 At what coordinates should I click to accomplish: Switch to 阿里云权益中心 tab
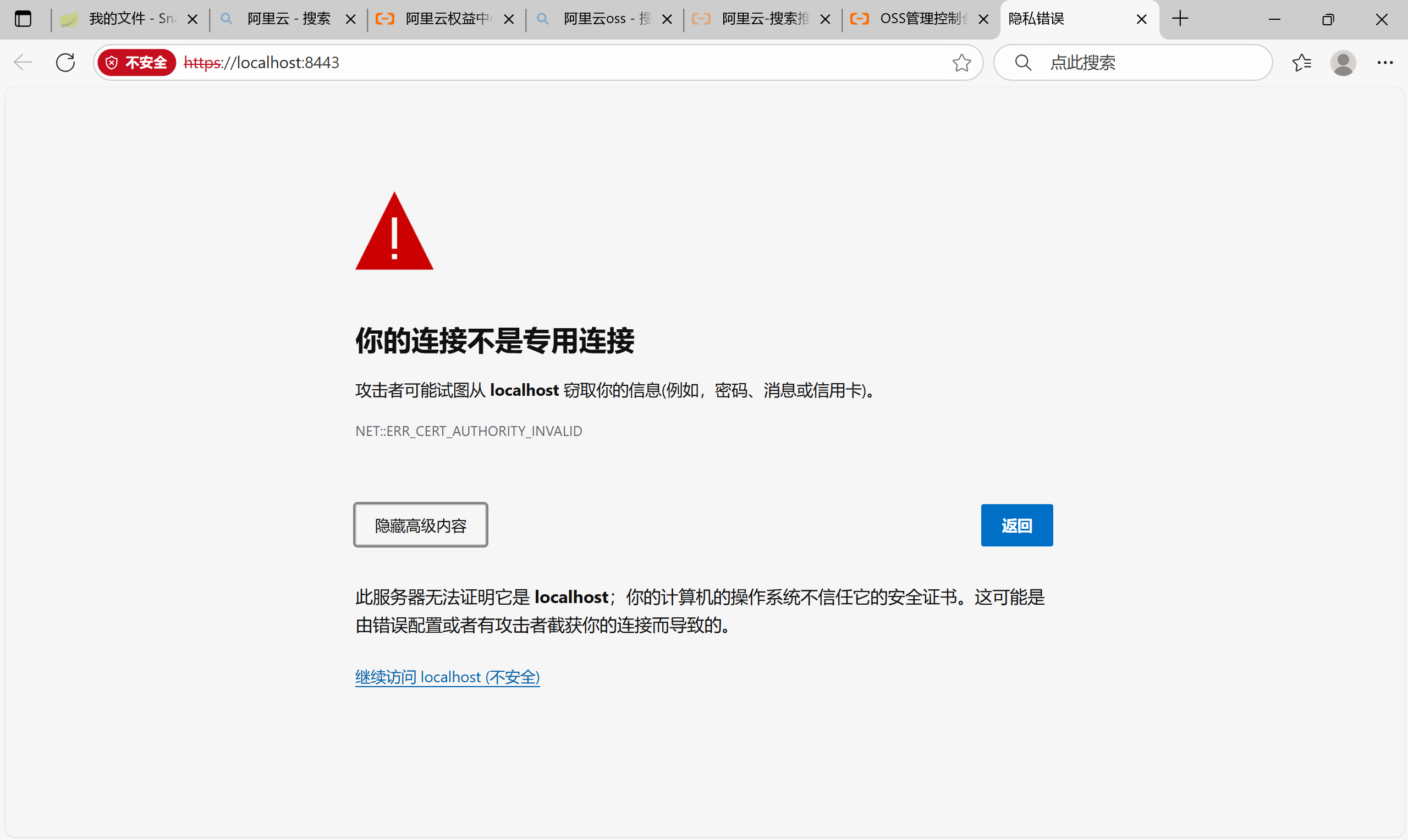click(x=447, y=19)
